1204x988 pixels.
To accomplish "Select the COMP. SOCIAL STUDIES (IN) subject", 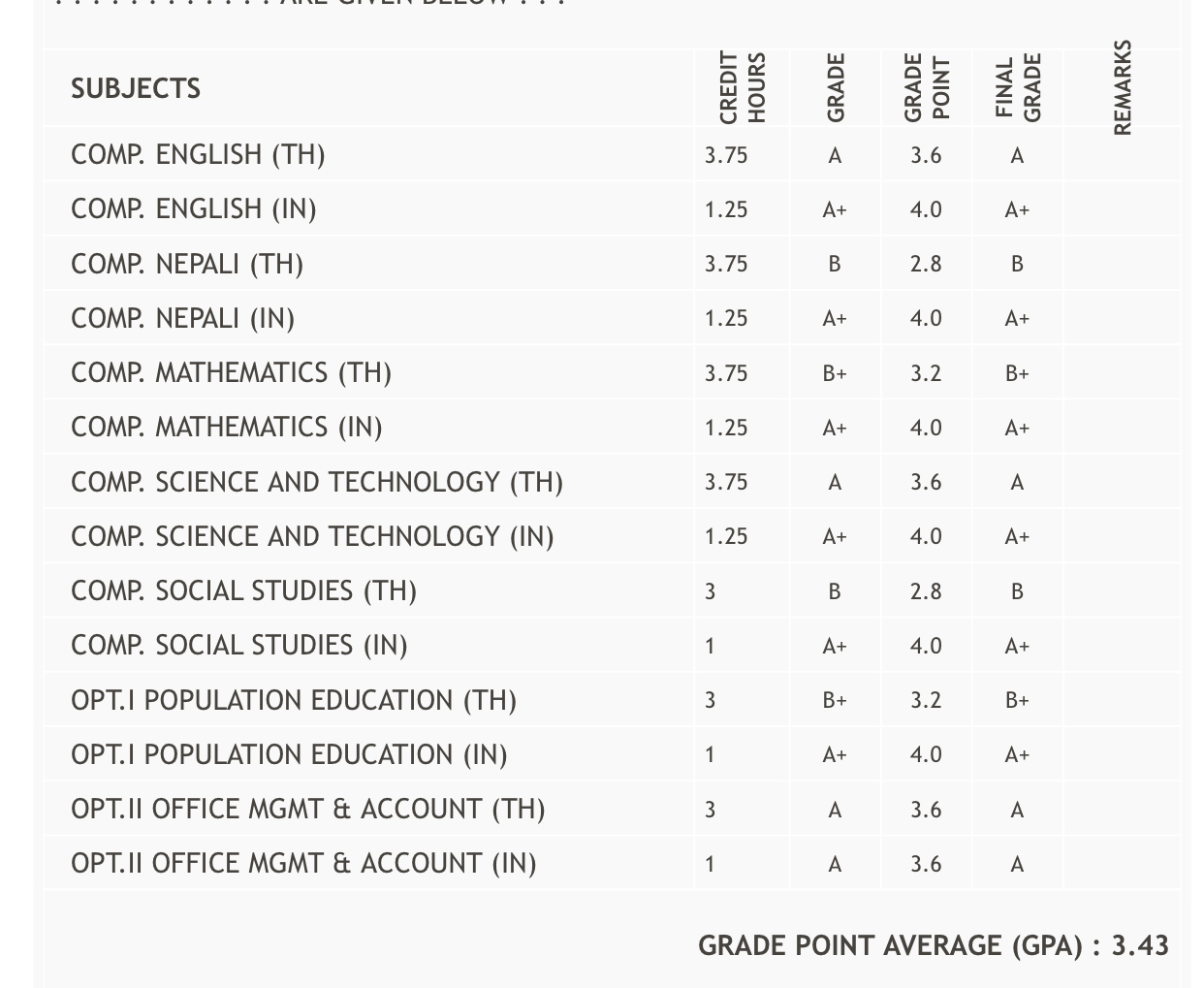I will pyautogui.click(x=239, y=646).
